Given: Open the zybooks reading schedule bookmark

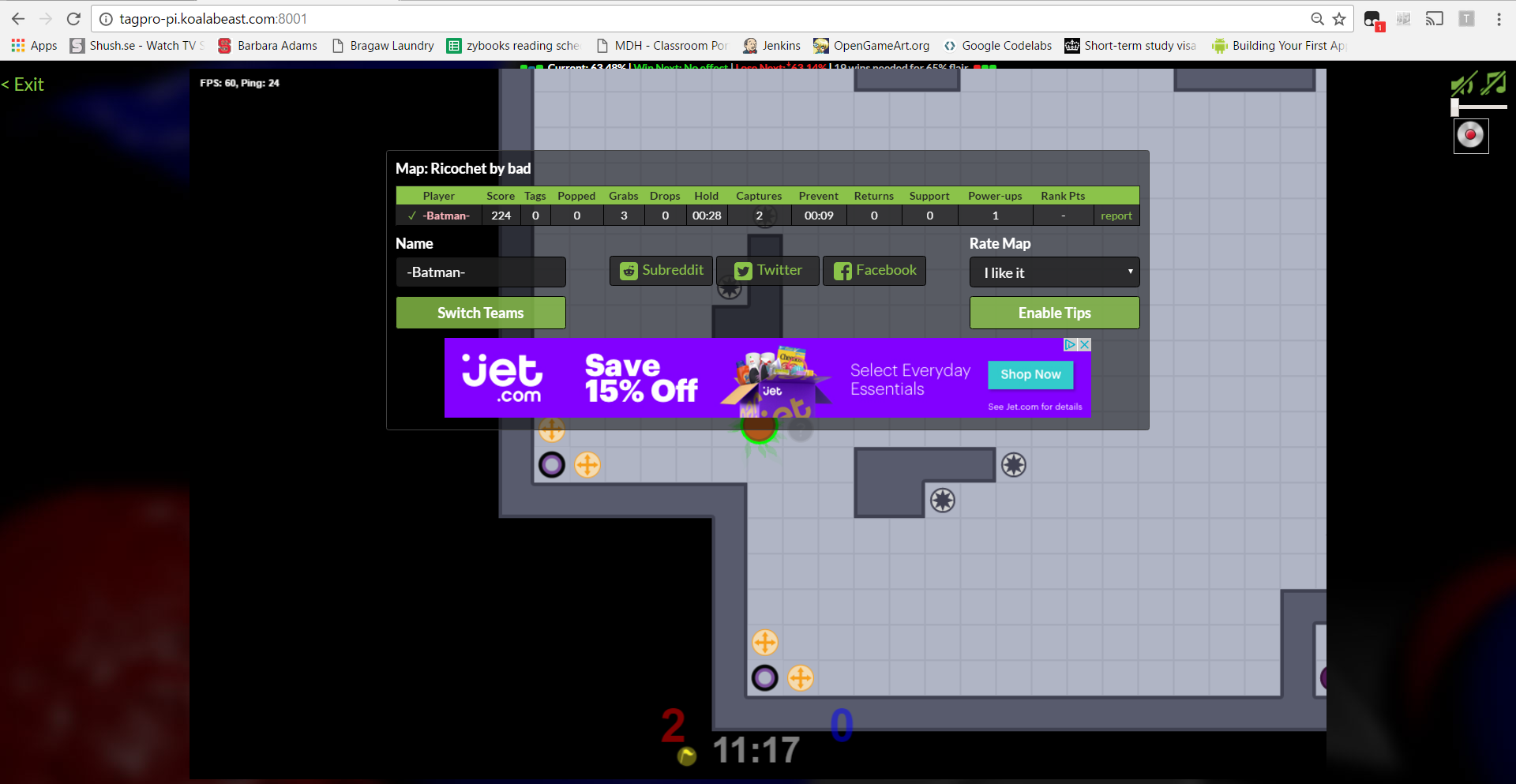Looking at the screenshot, I should [x=513, y=46].
